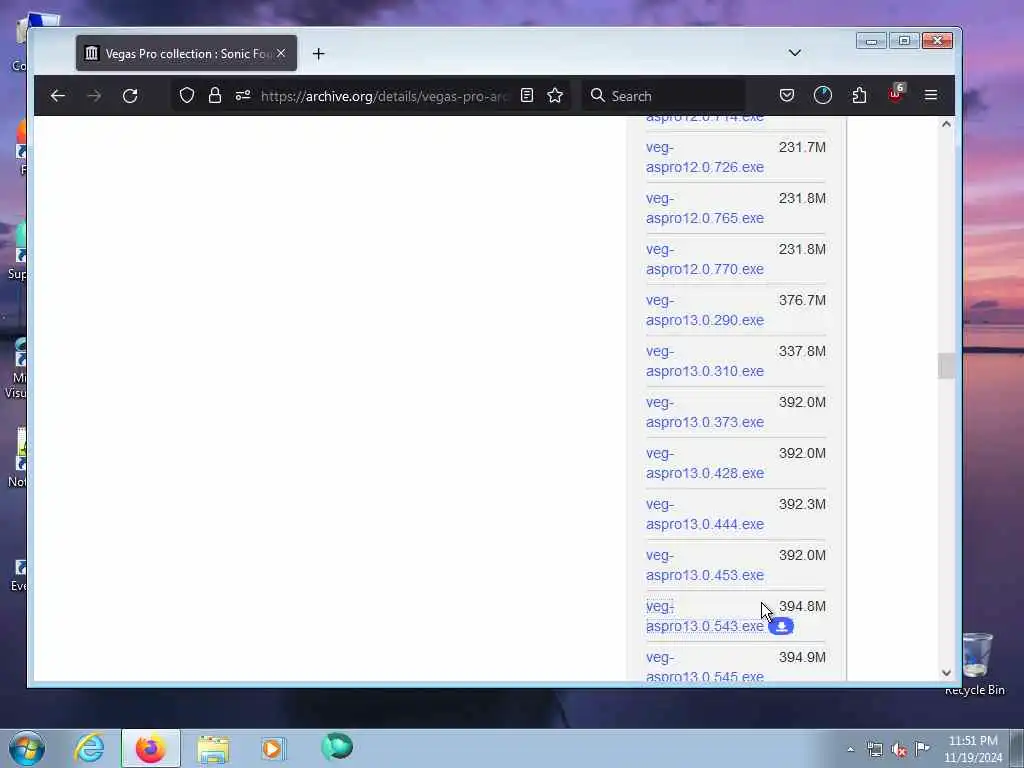Launch Internet Explorer from taskbar
This screenshot has width=1024, height=768.
[x=89, y=748]
